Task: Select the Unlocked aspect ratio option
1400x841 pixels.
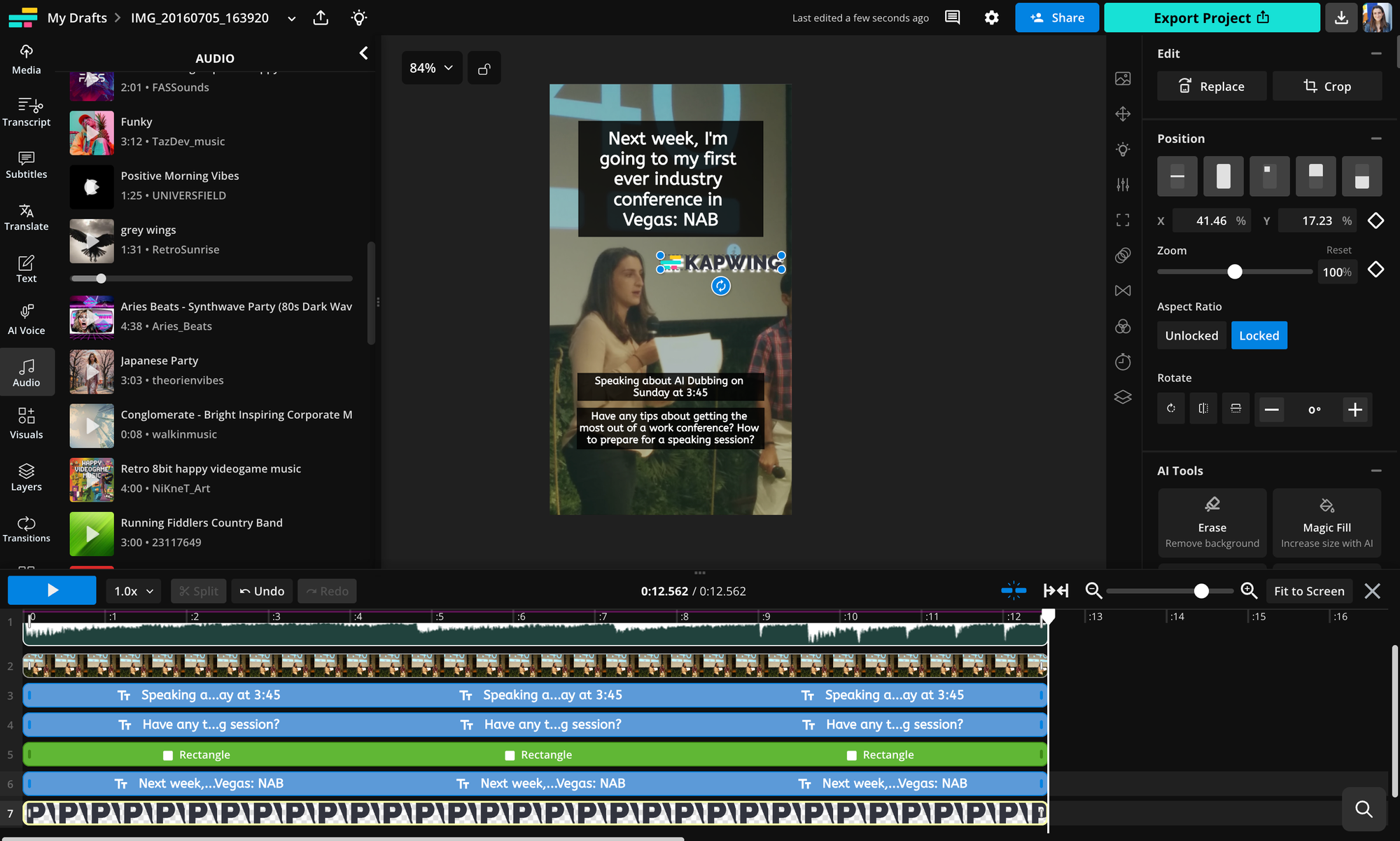Action: tap(1191, 335)
